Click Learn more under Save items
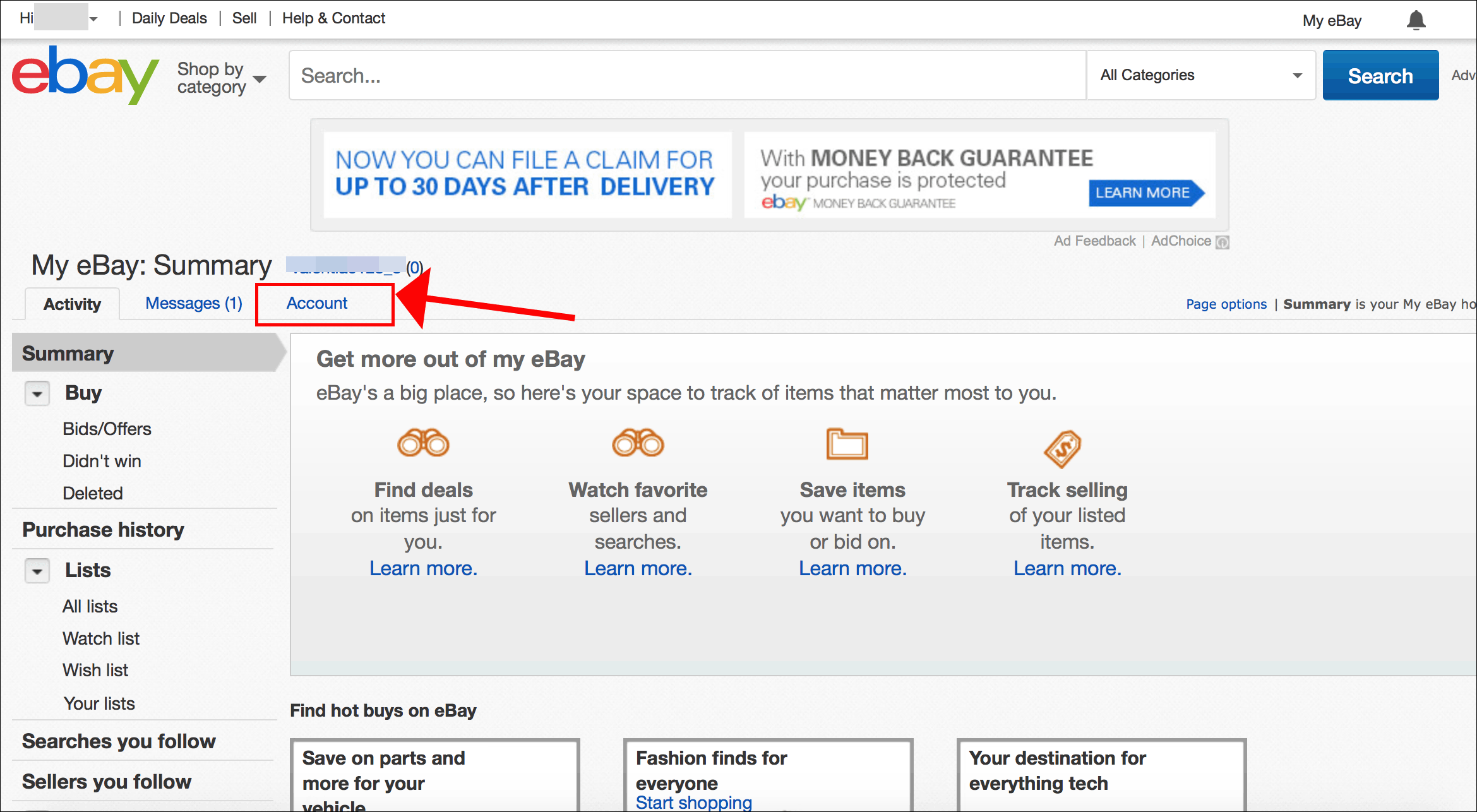This screenshot has height=812, width=1477. pos(852,568)
